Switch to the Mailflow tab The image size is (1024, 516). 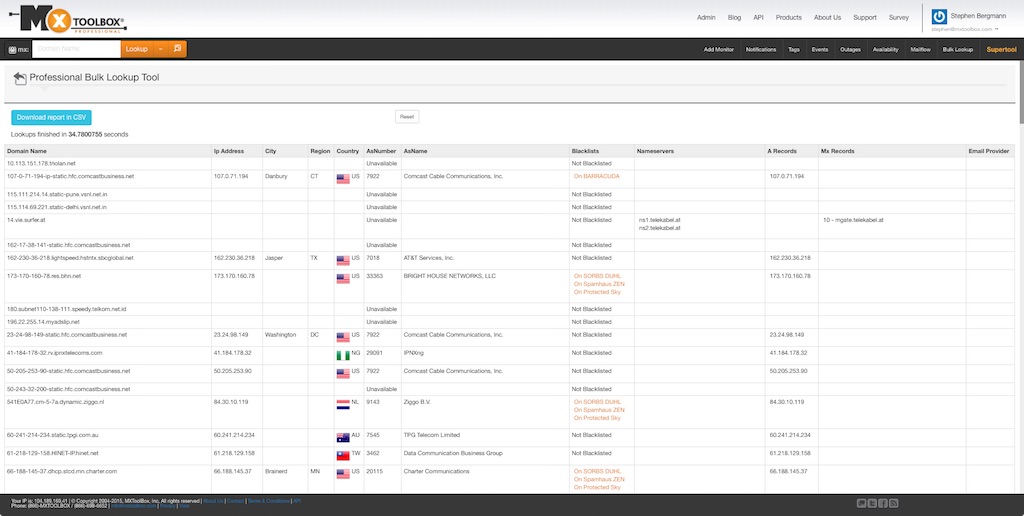(x=920, y=50)
